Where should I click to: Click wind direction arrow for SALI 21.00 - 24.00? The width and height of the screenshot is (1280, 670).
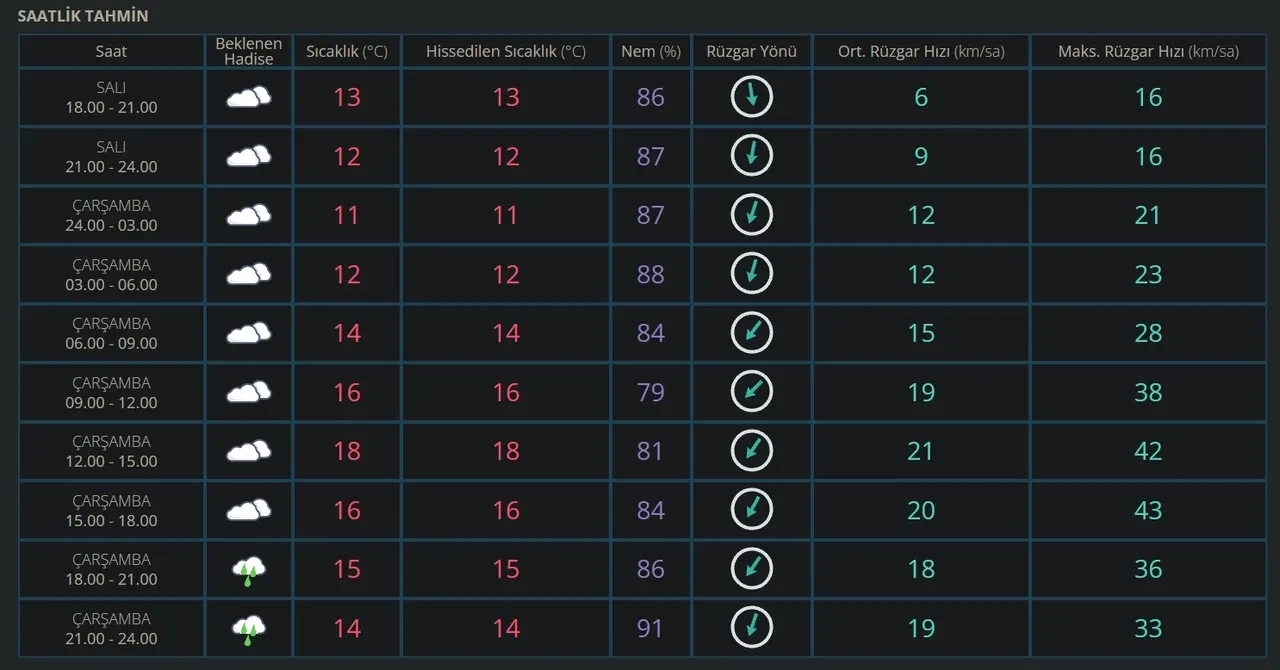tap(751, 156)
